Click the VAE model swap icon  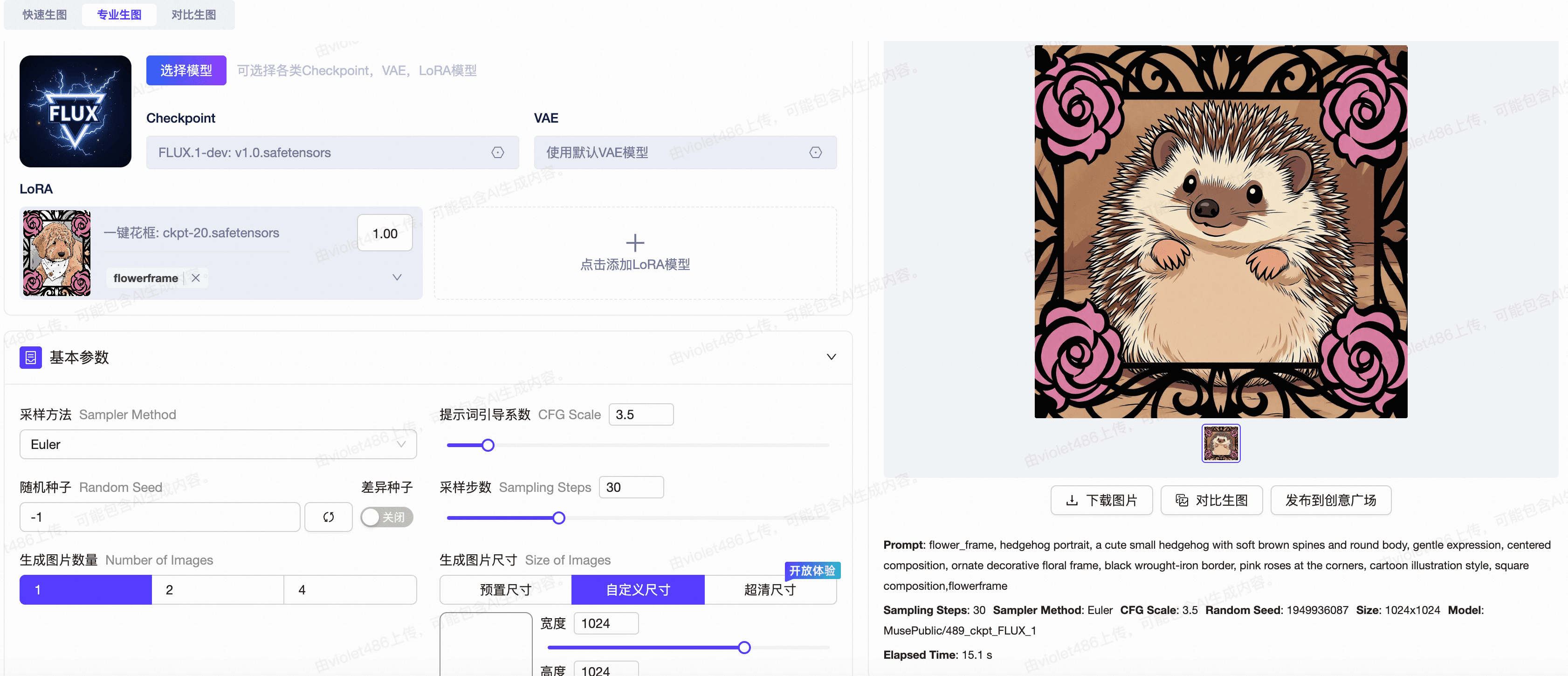tap(815, 153)
